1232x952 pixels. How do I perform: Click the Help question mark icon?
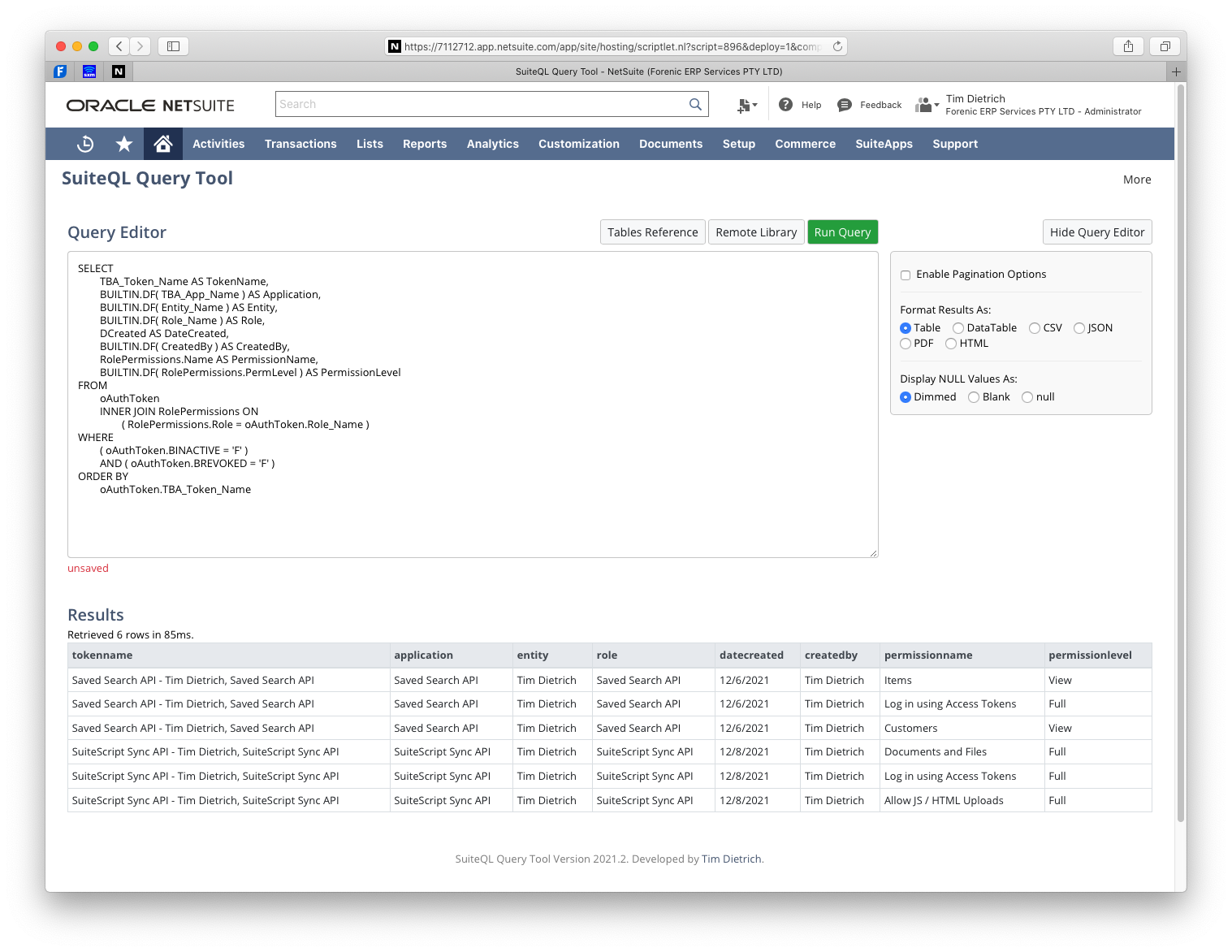click(x=785, y=104)
